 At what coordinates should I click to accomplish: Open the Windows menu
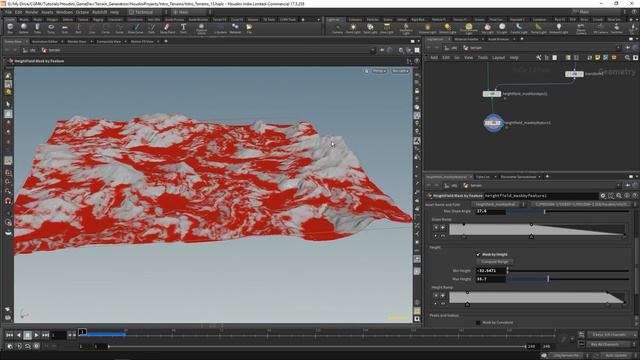[x=64, y=12]
